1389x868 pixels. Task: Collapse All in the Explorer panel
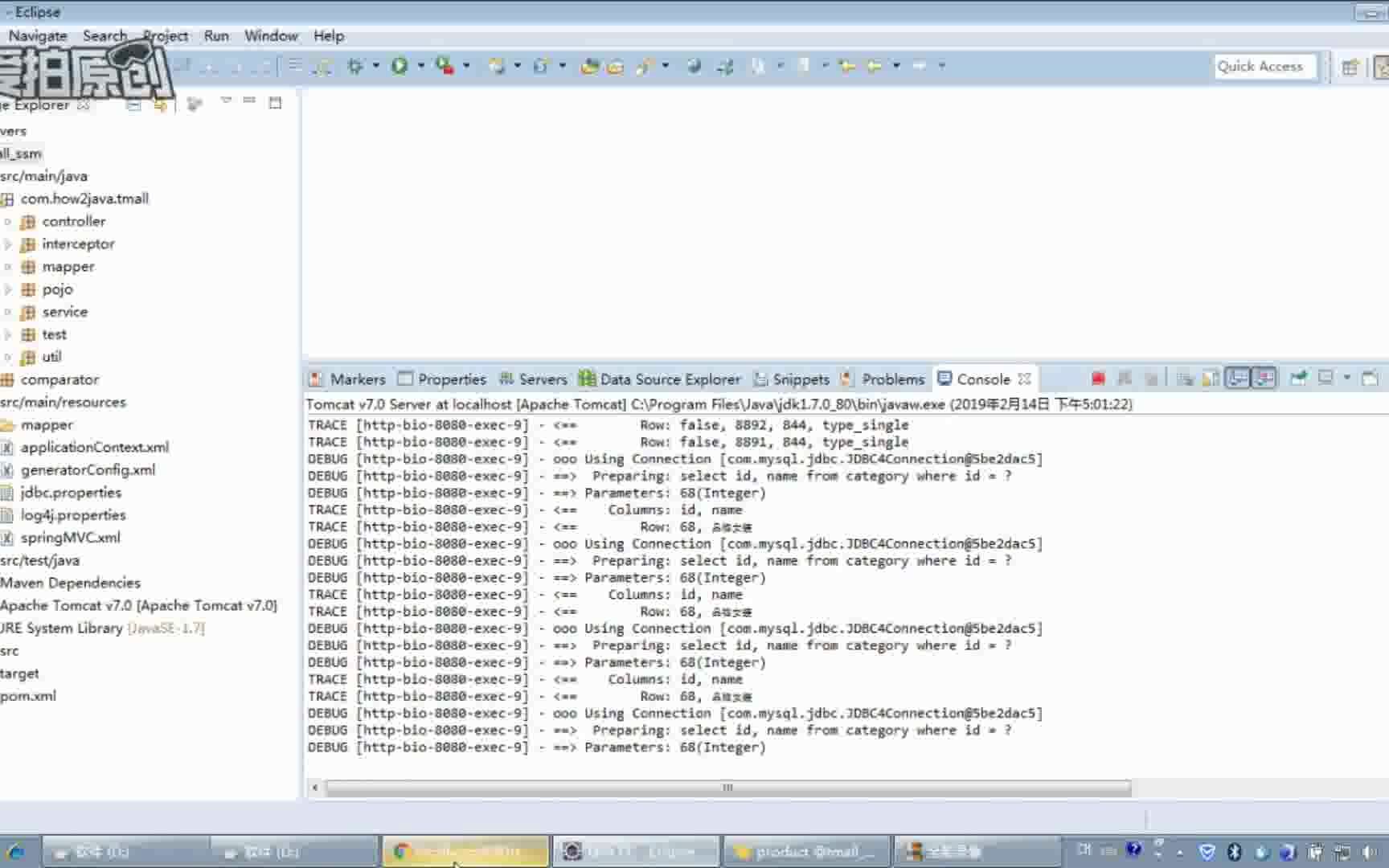(x=133, y=104)
